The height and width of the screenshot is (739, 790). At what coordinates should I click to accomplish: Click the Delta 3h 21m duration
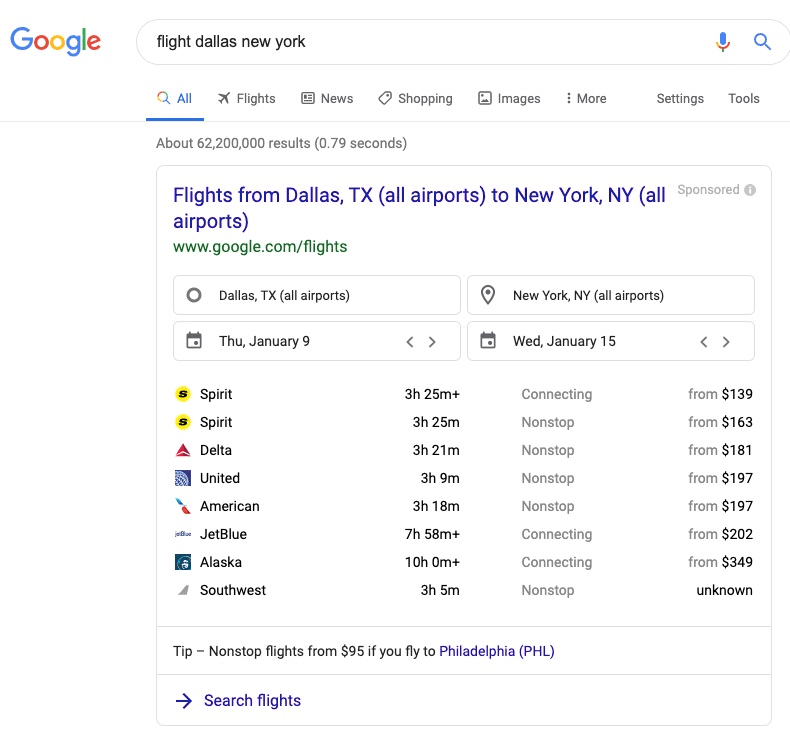tap(436, 450)
